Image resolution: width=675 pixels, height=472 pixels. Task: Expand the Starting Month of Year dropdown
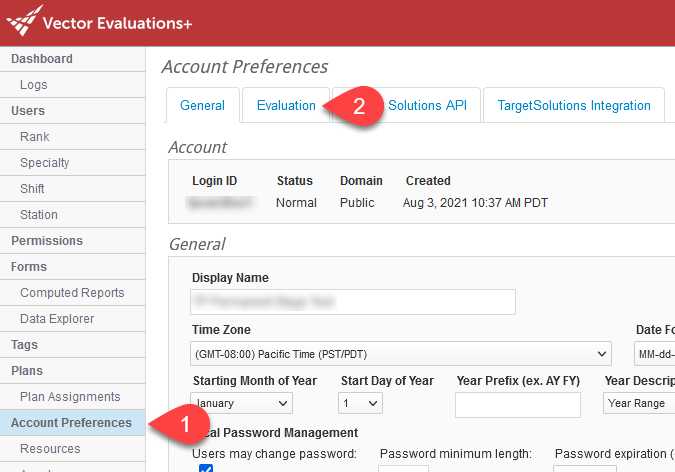coord(241,403)
